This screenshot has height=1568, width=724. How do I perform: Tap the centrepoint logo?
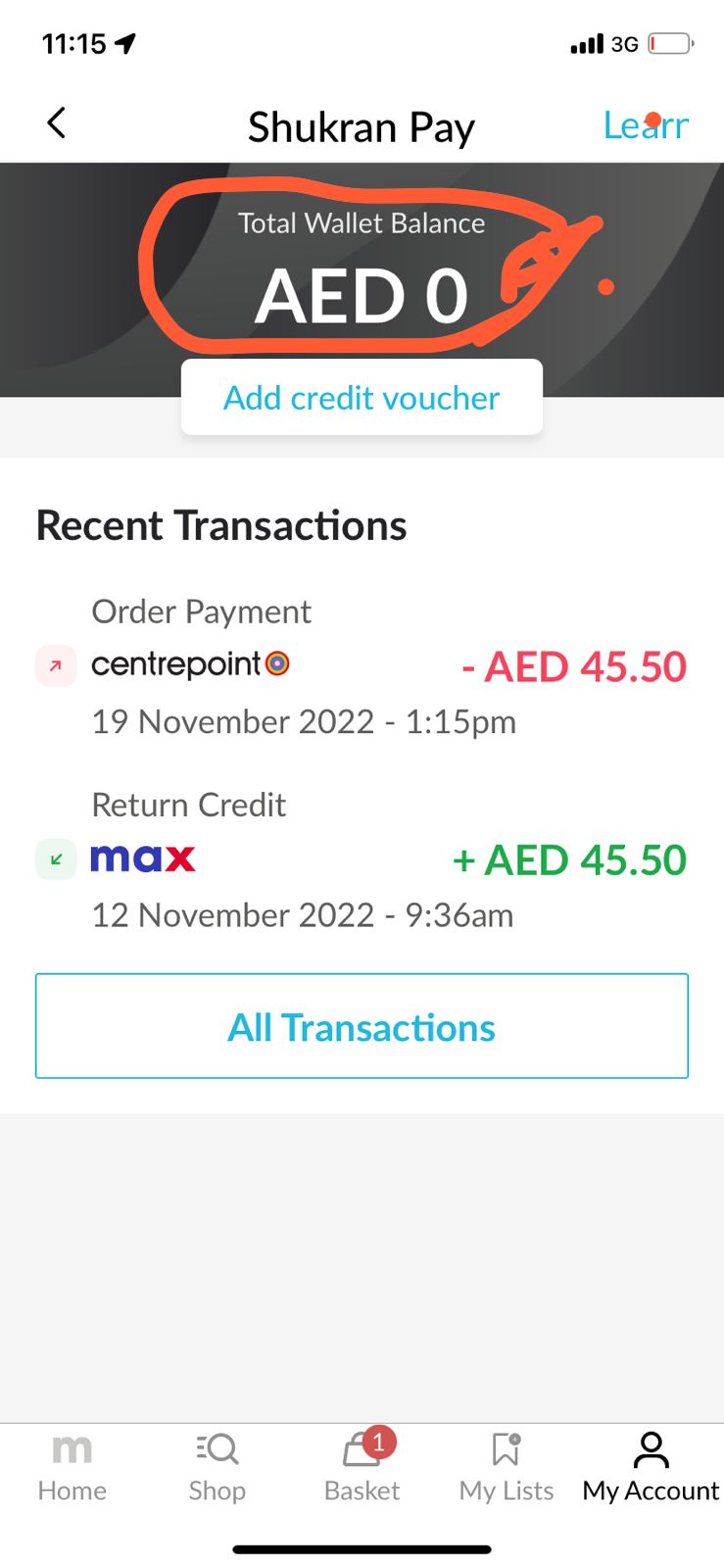tap(190, 664)
